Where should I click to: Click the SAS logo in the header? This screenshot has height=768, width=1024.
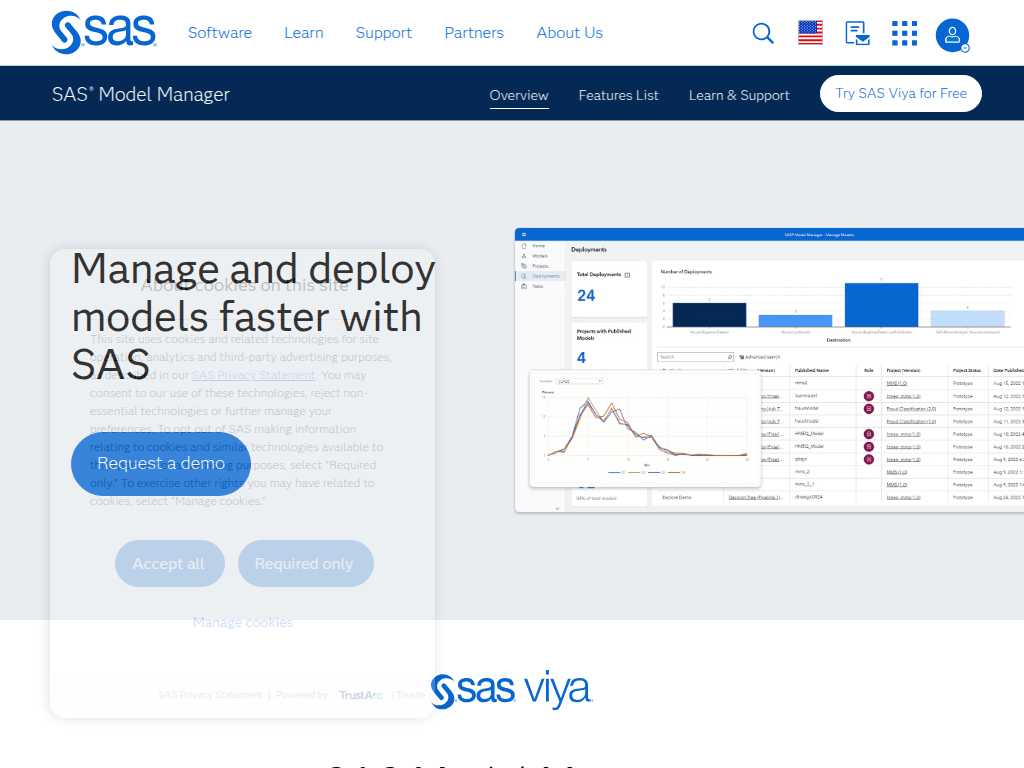click(104, 32)
